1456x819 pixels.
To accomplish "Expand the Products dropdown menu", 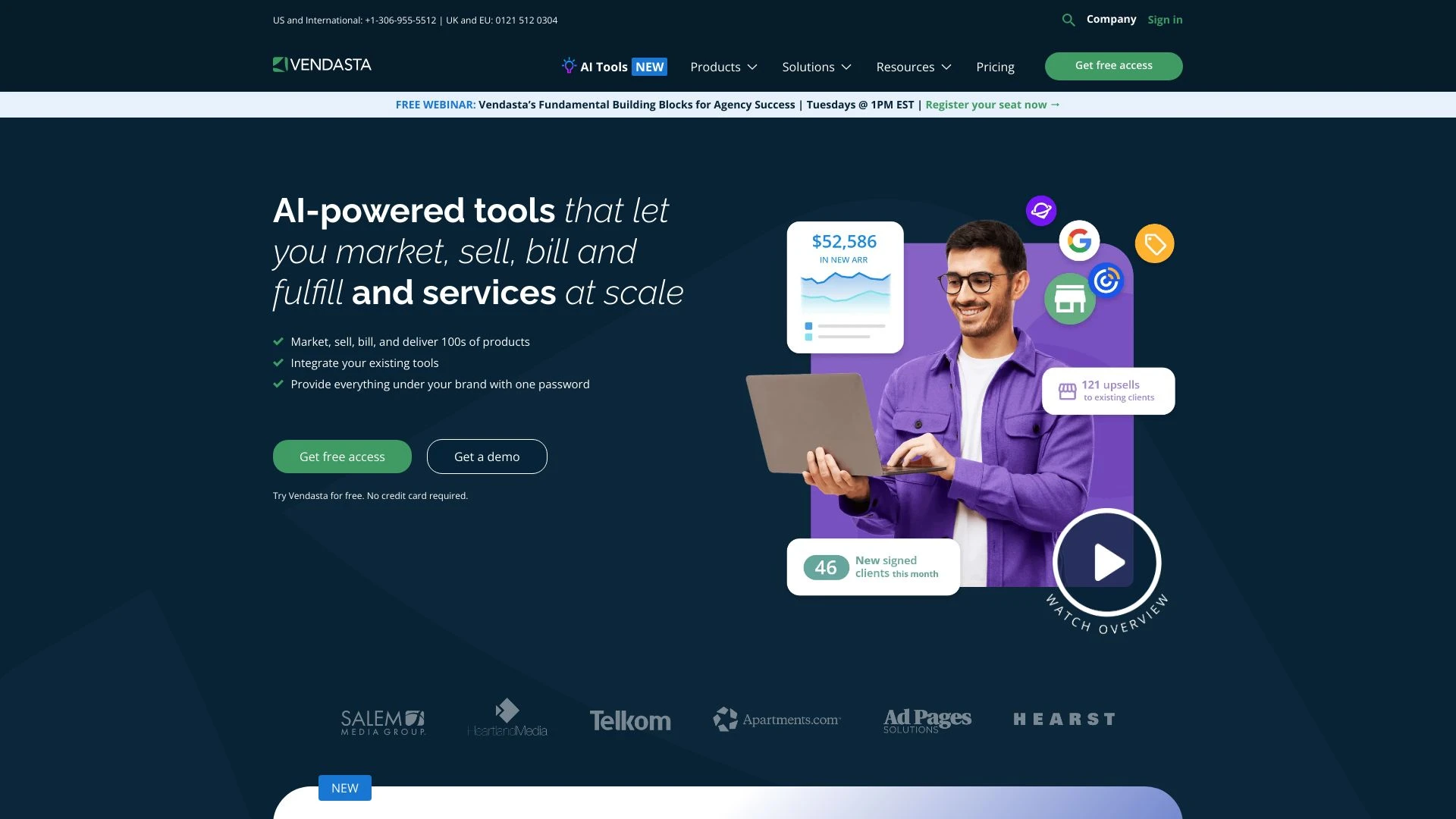I will (x=724, y=66).
